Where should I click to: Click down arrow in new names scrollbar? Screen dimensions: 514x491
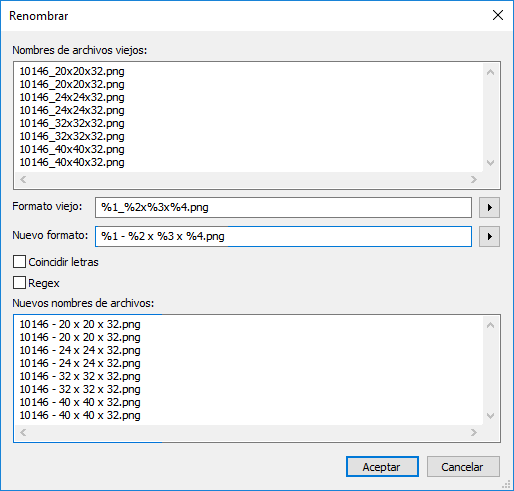[490, 416]
